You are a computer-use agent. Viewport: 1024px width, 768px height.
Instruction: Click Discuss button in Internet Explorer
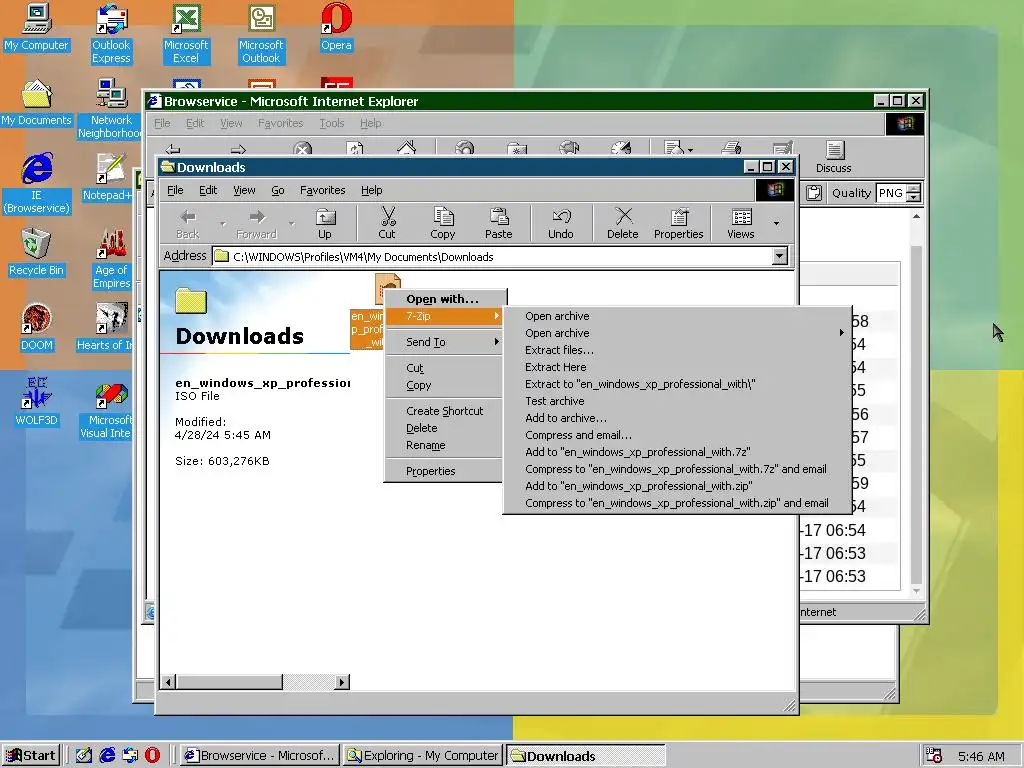click(834, 157)
